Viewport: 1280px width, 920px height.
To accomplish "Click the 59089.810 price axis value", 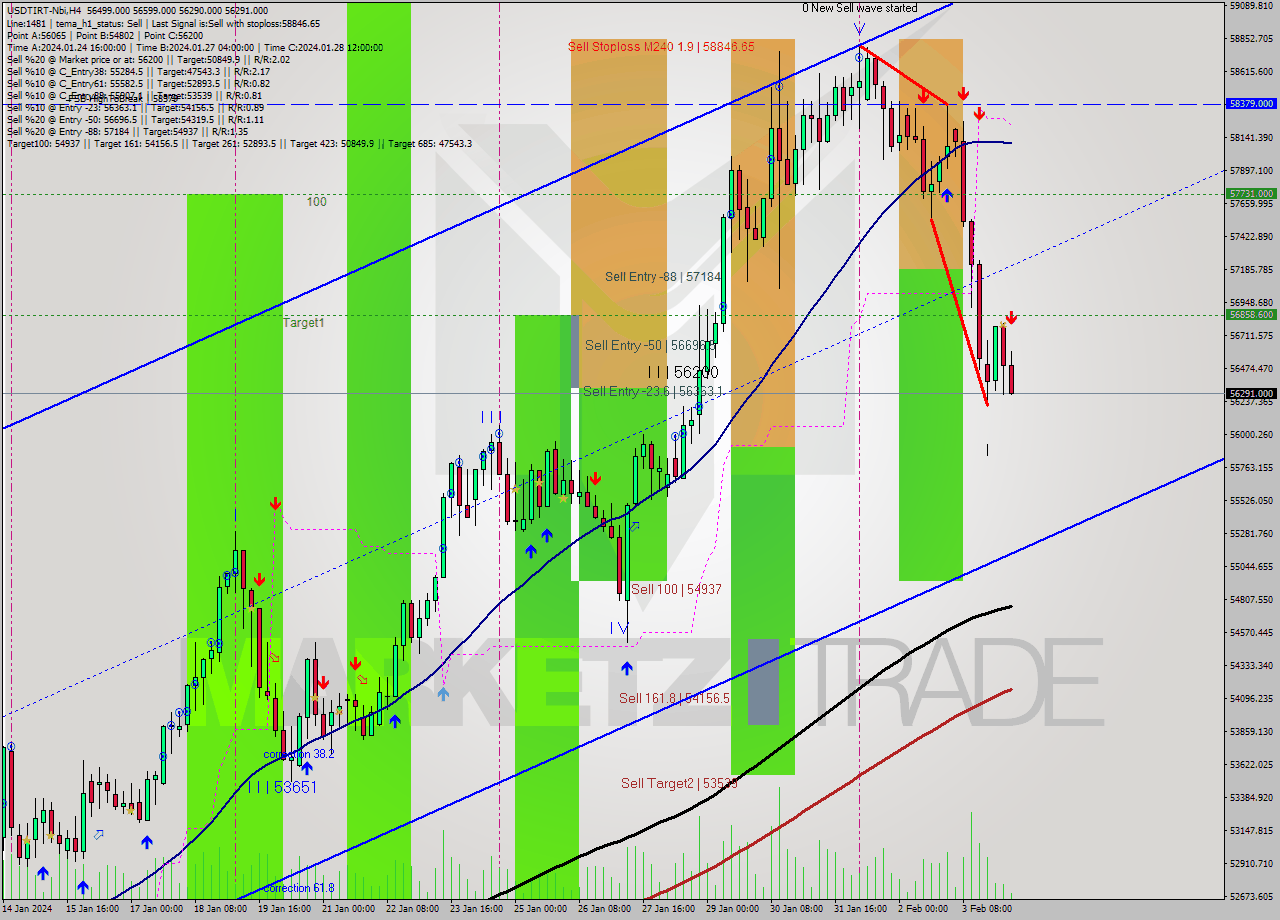I will point(1251,5).
